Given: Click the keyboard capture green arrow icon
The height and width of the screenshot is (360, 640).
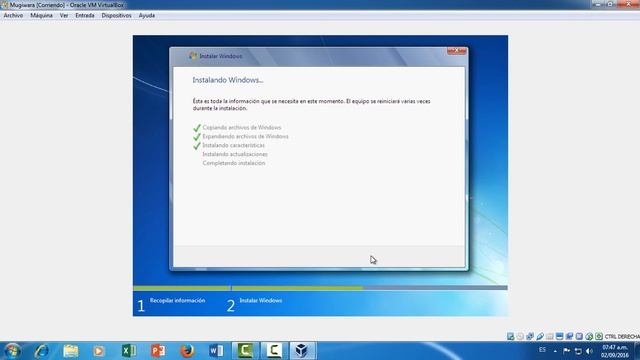Looking at the screenshot, I should click(x=598, y=336).
